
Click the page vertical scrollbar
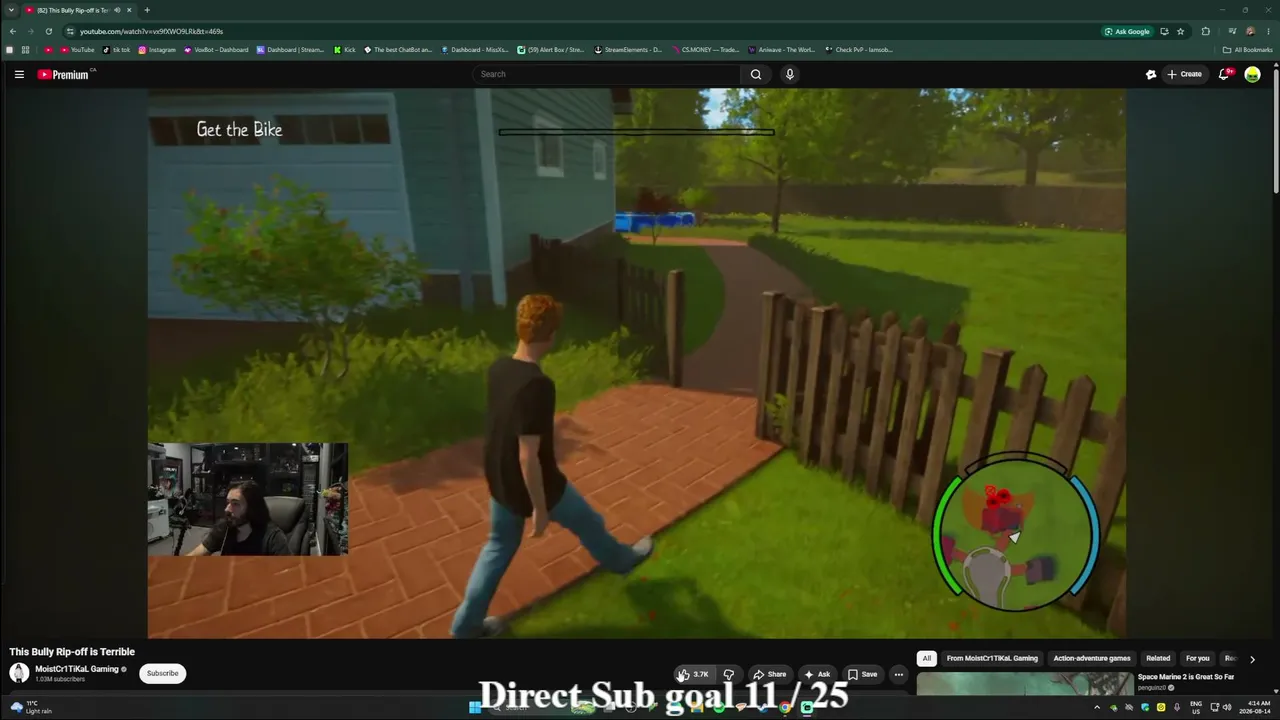point(1275,130)
